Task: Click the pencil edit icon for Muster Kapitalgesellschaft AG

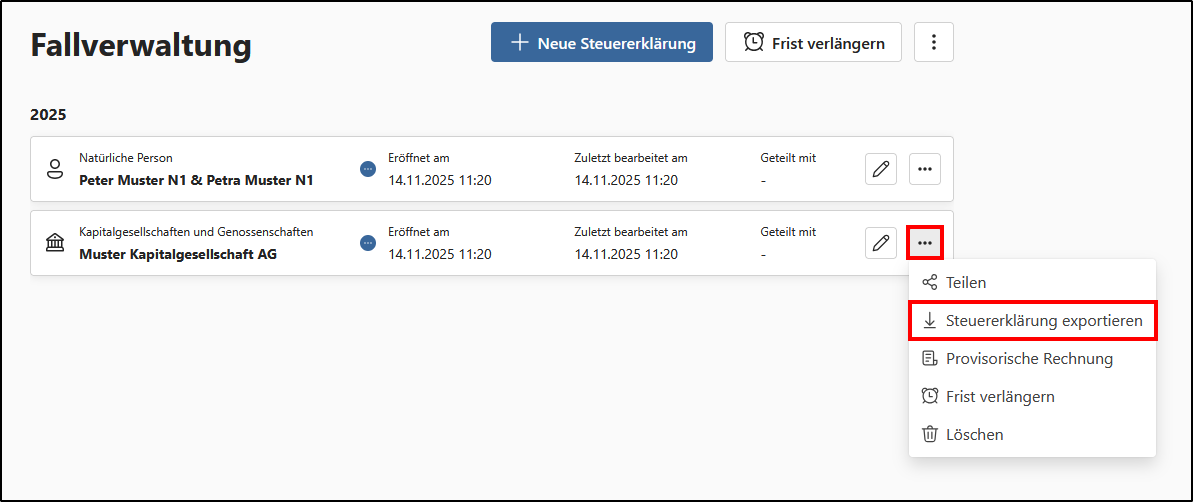Action: click(881, 243)
